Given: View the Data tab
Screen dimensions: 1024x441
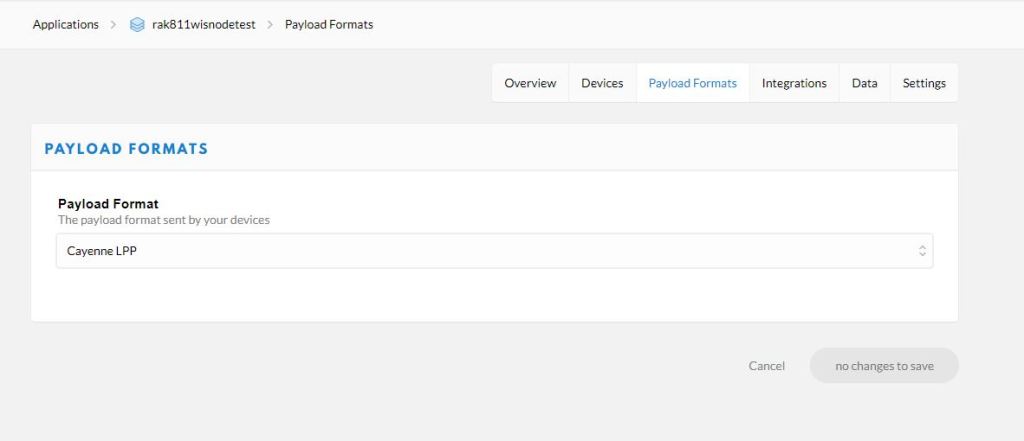Looking at the screenshot, I should [x=864, y=83].
